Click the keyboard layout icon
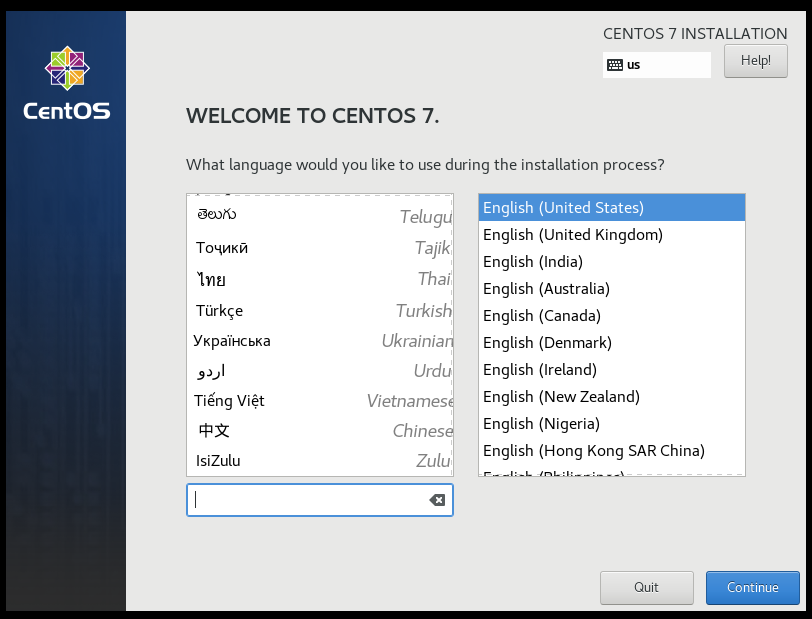This screenshot has height=619, width=812. pyautogui.click(x=615, y=65)
